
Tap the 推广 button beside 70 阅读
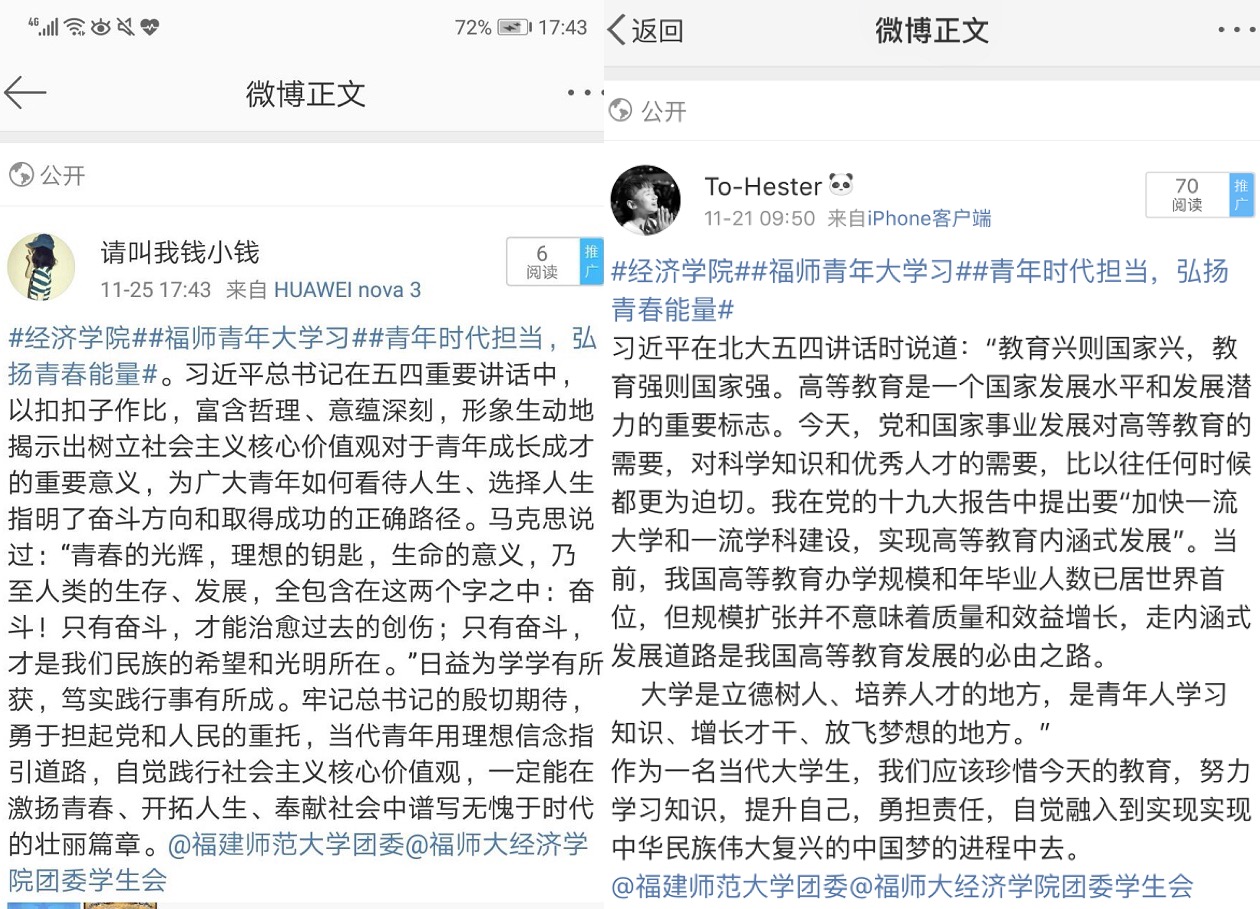pyautogui.click(x=1241, y=195)
